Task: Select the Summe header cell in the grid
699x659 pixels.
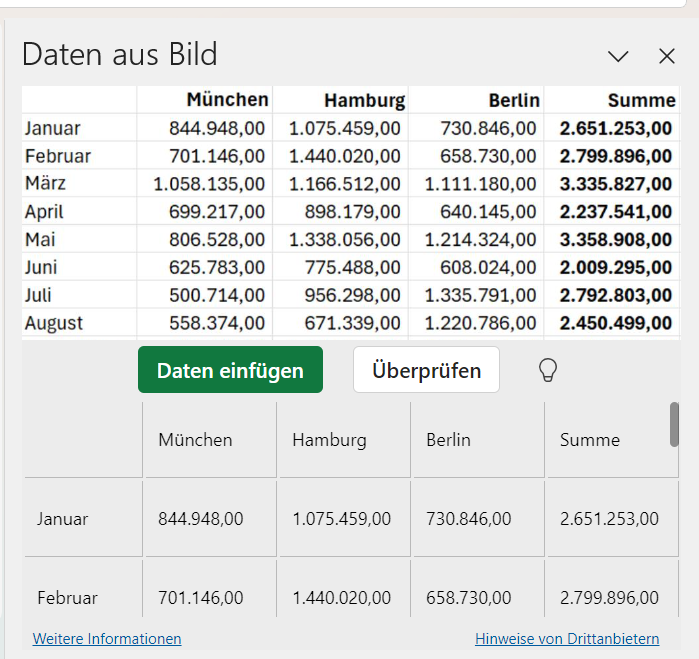Action: click(x=613, y=440)
